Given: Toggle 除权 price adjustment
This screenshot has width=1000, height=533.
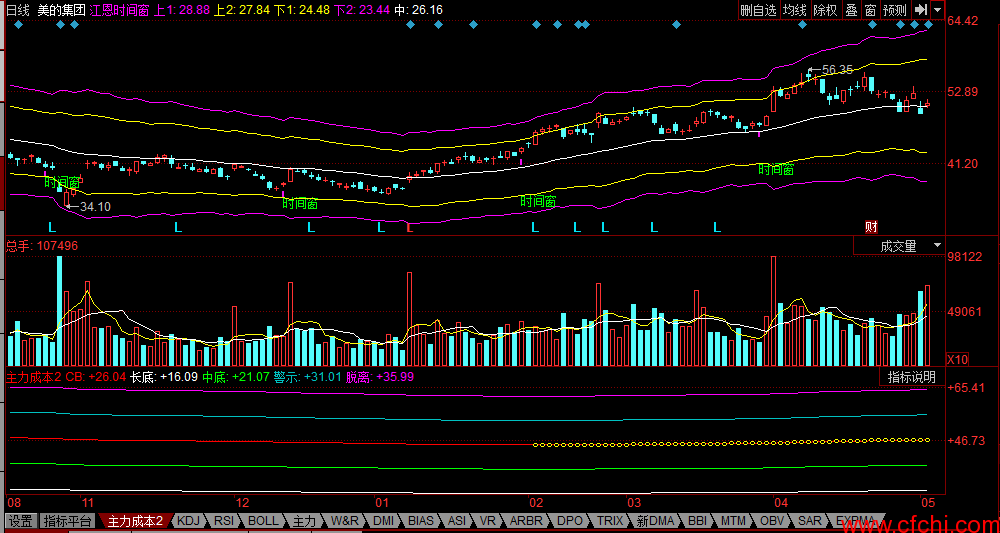Looking at the screenshot, I should [826, 10].
